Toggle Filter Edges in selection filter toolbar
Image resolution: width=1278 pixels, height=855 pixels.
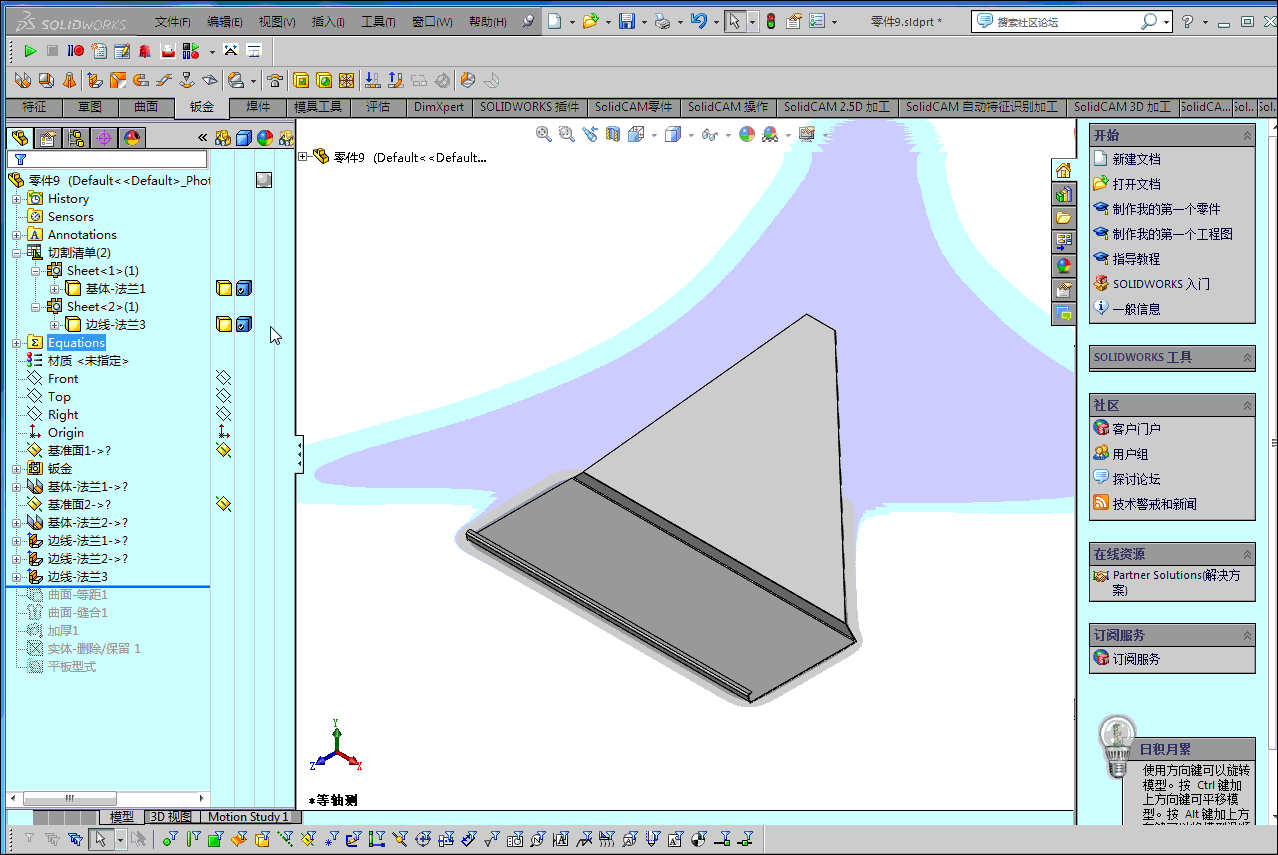click(x=194, y=838)
